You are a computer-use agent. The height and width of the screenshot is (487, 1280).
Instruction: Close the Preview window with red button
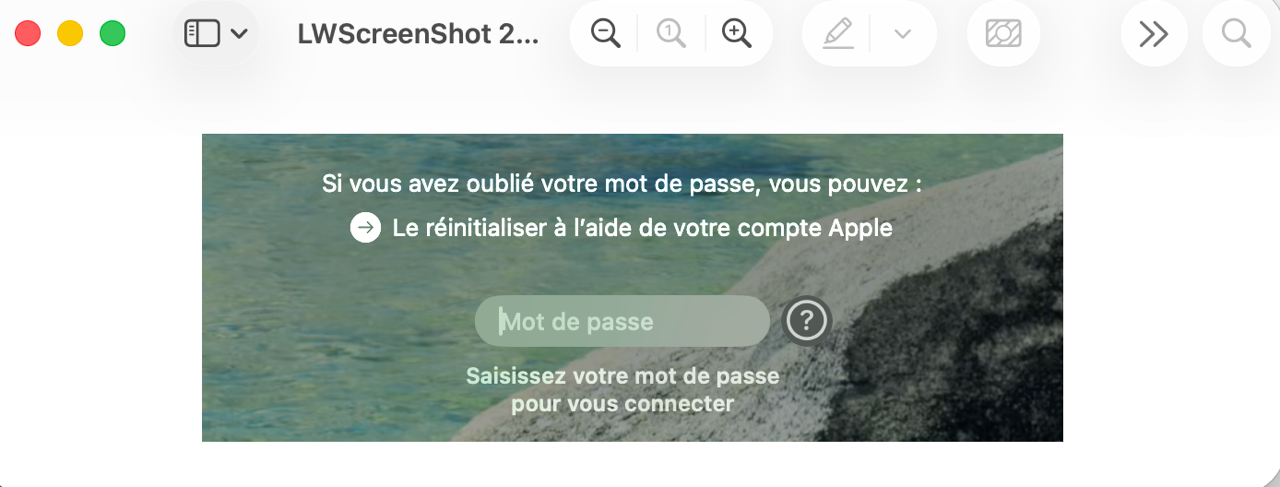tap(28, 34)
